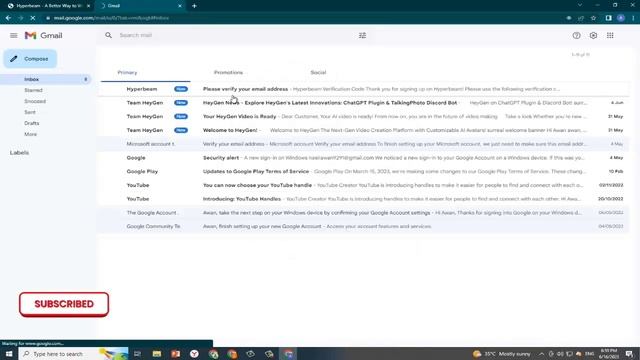Open the Google Security alert email
This screenshot has width=640, height=360.
pos(363,158)
